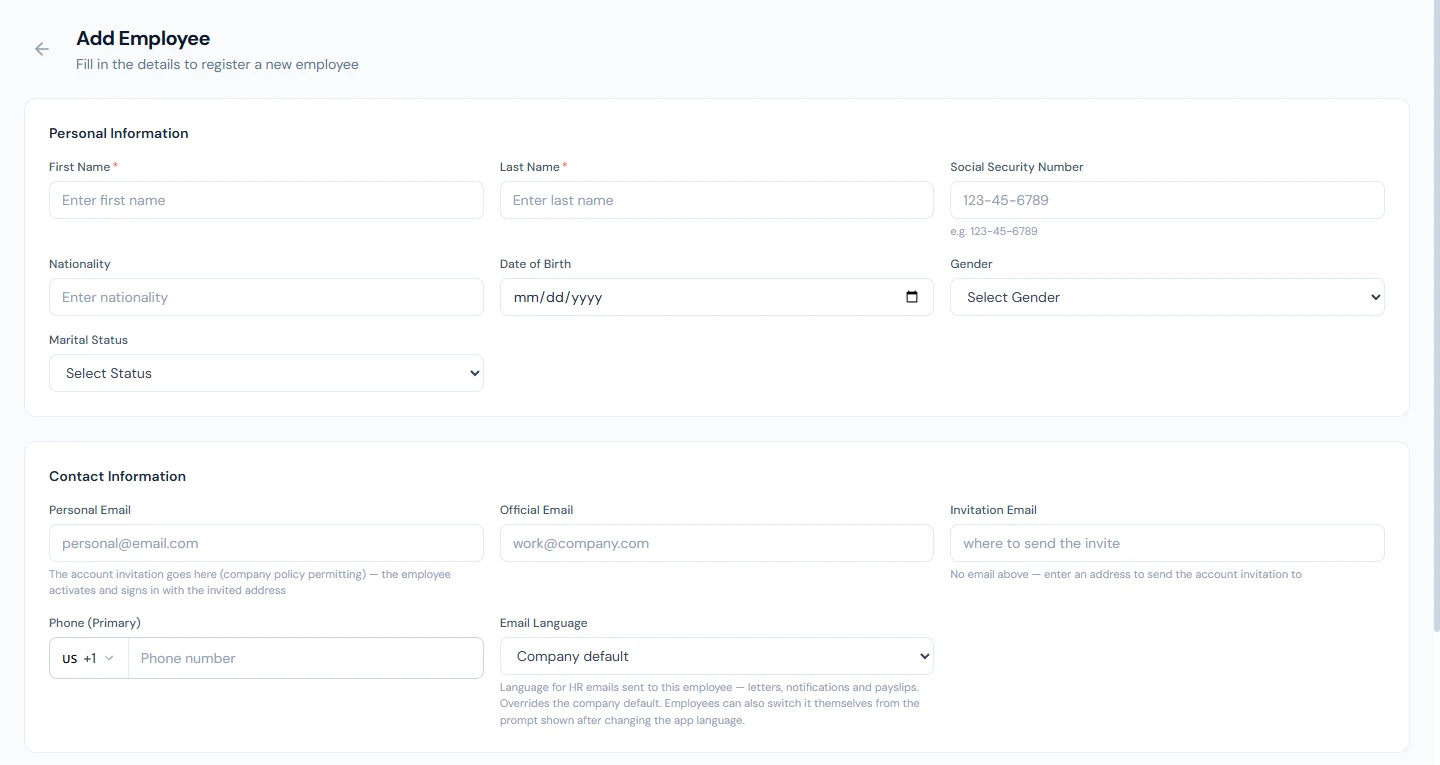The height and width of the screenshot is (765, 1440).
Task: Click the 'e.g. 123-45-6789' hint text
Action: coord(994,231)
